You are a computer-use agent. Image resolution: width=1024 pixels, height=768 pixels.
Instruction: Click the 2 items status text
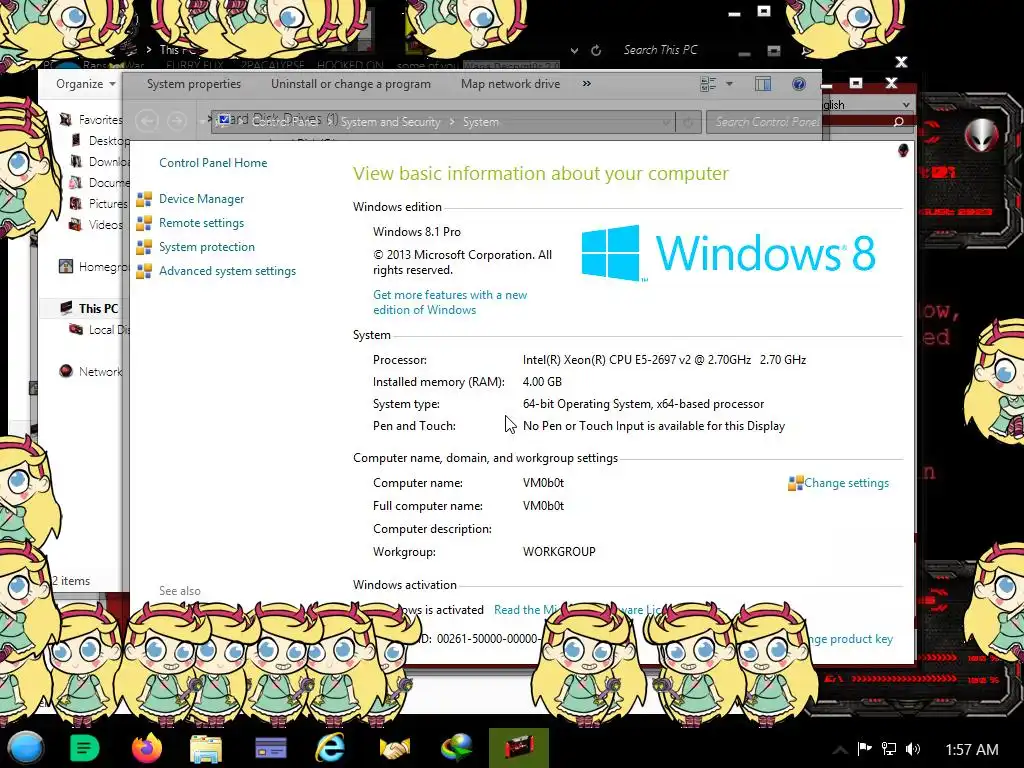(71, 581)
